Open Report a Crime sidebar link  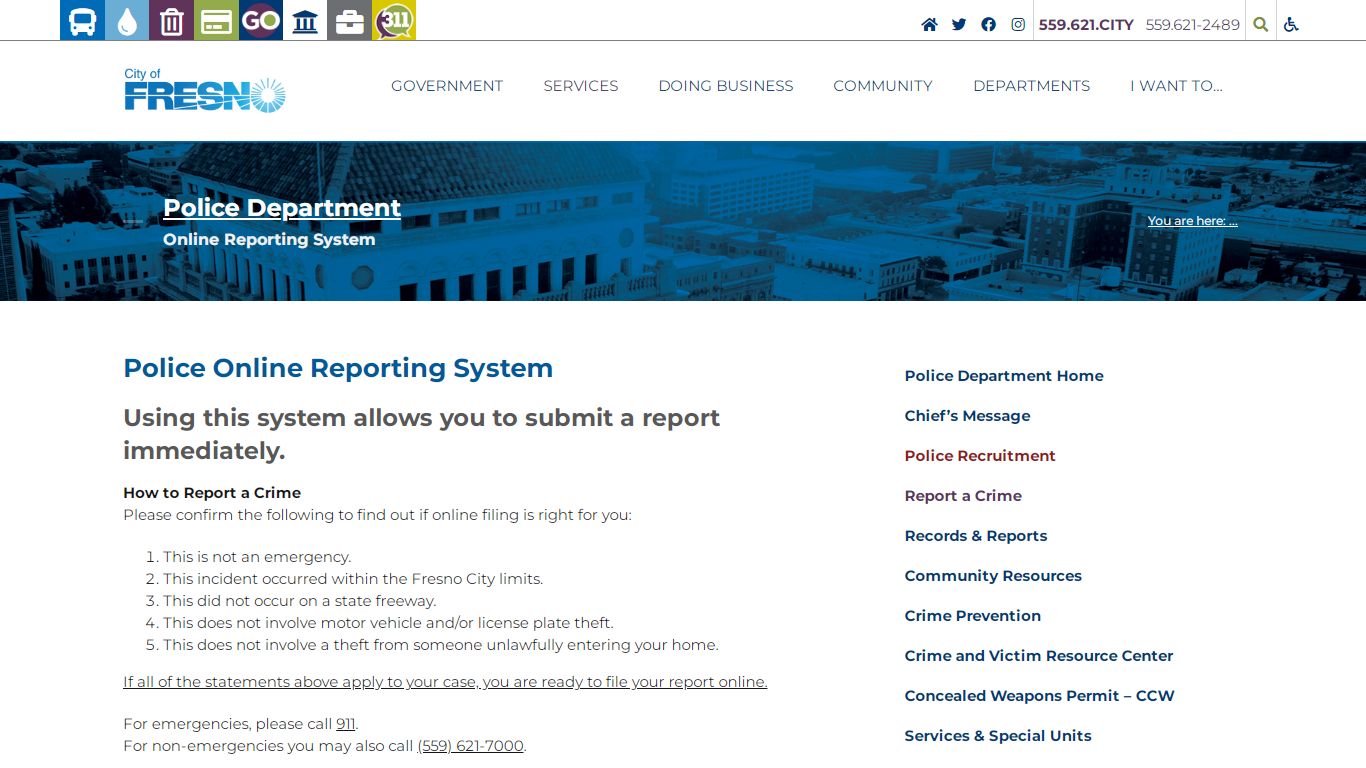click(963, 496)
